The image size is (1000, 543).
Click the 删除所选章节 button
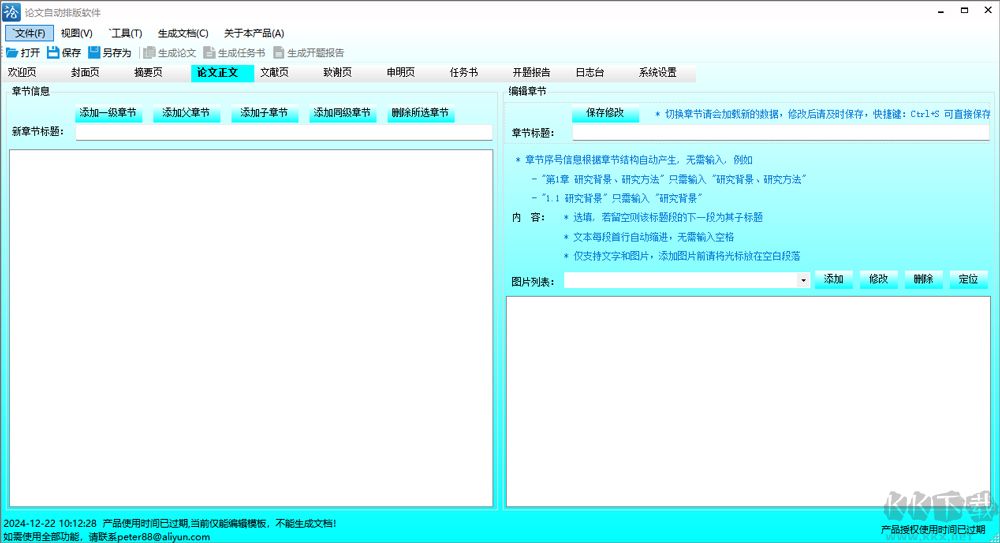[x=420, y=113]
